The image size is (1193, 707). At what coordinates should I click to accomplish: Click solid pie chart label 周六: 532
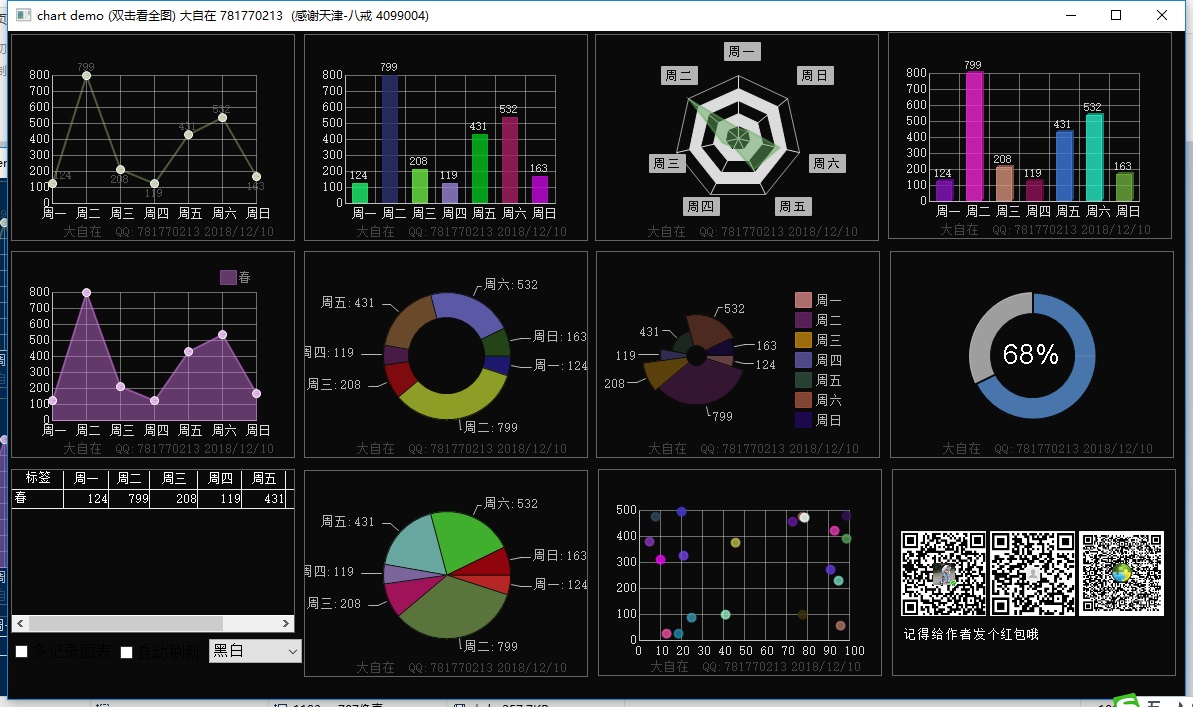click(x=511, y=503)
